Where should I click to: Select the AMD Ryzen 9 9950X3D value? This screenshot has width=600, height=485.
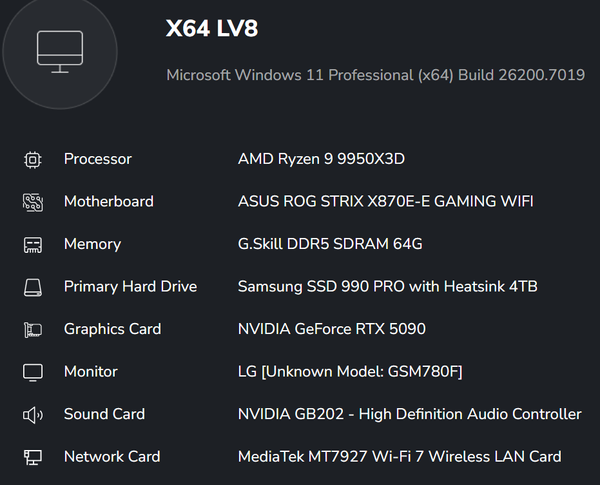321,159
